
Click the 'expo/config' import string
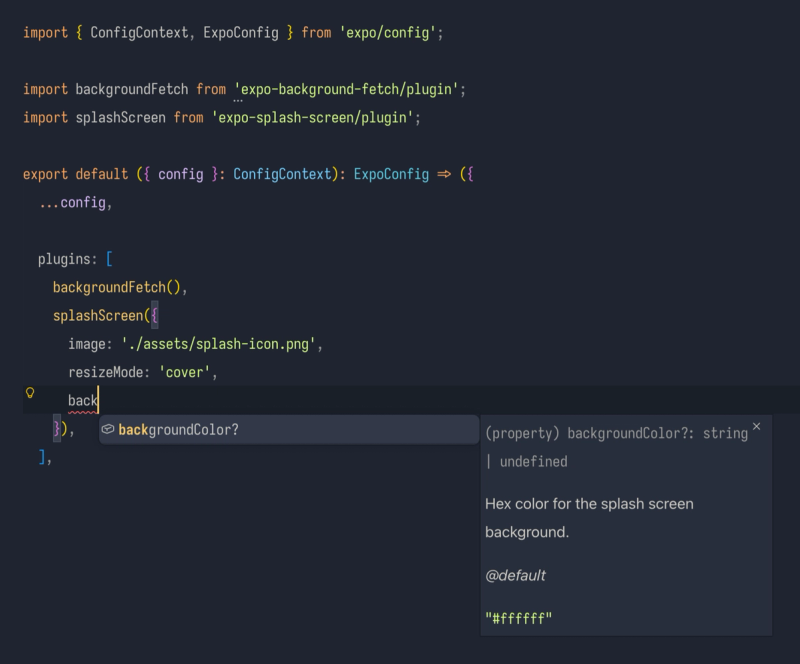coord(388,33)
